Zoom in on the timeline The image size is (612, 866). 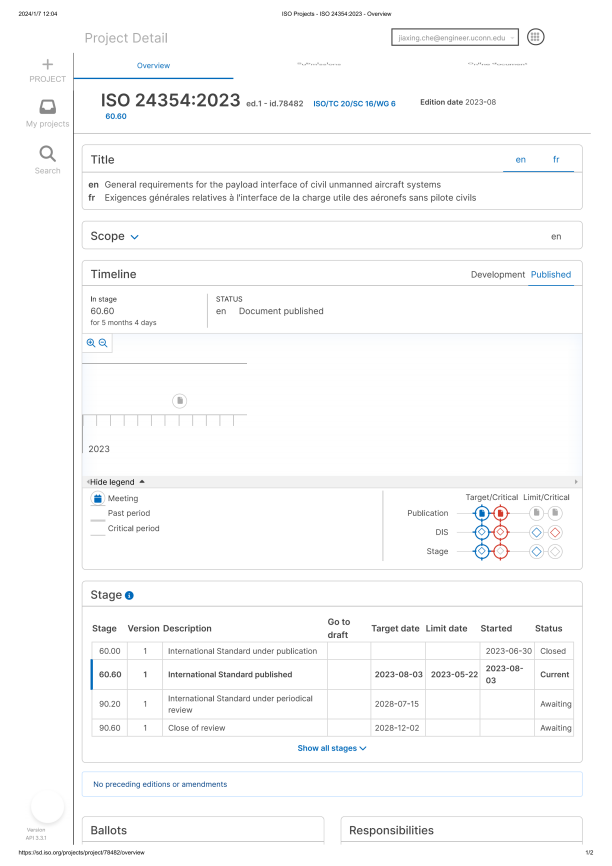[91, 342]
